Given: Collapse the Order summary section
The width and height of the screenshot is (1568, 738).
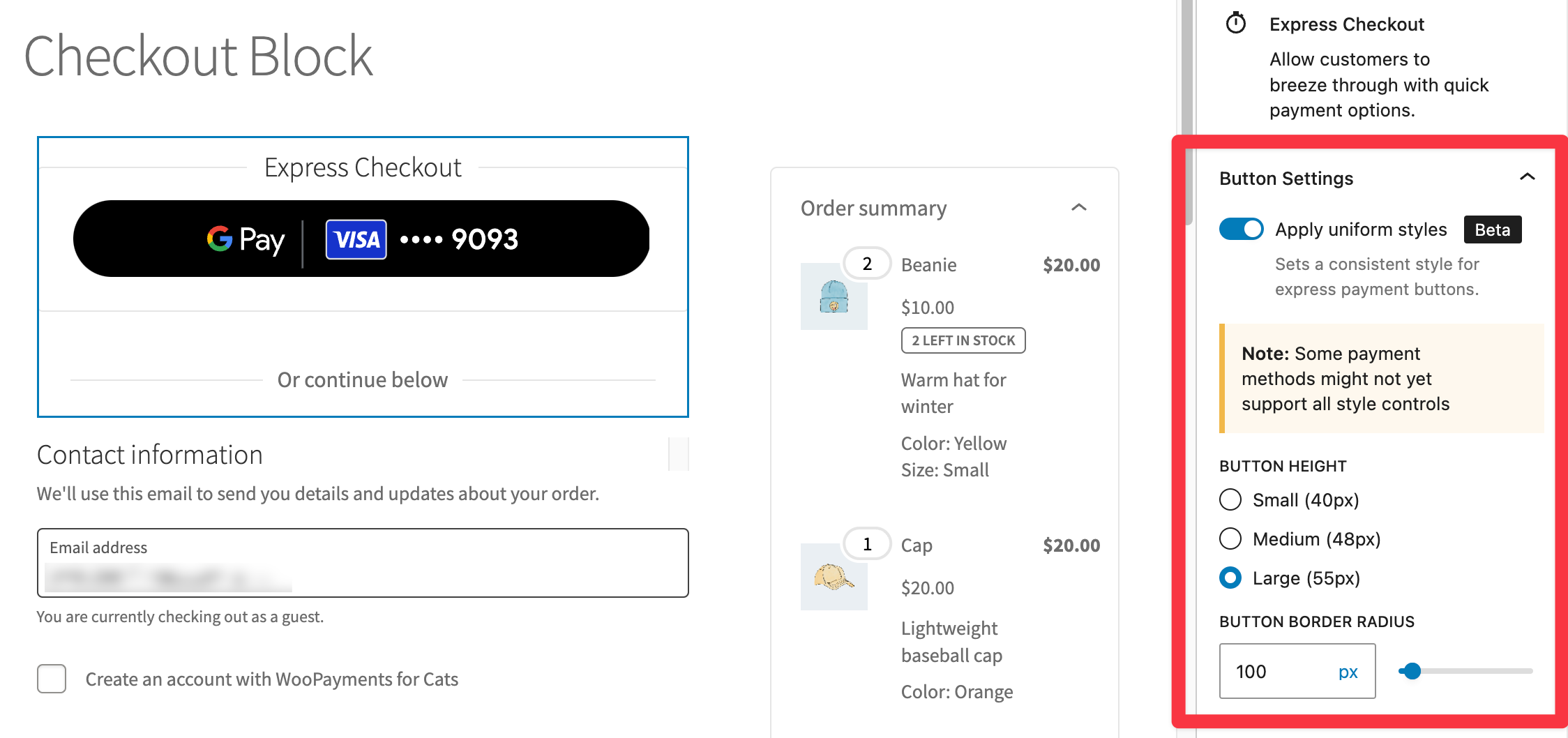Looking at the screenshot, I should tap(1078, 207).
